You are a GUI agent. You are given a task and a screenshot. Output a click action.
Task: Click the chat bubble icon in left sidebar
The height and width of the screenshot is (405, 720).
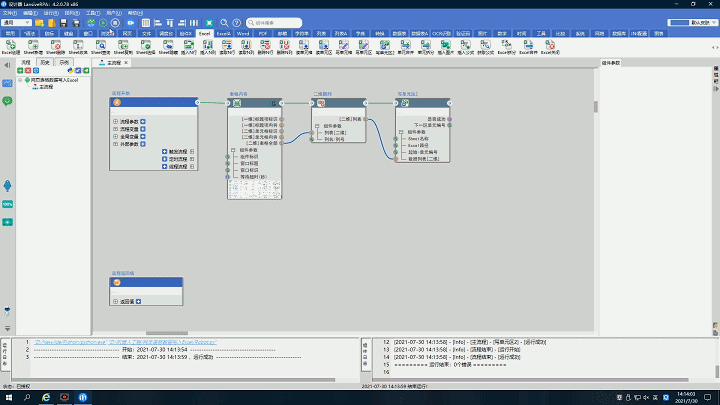coord(7,101)
